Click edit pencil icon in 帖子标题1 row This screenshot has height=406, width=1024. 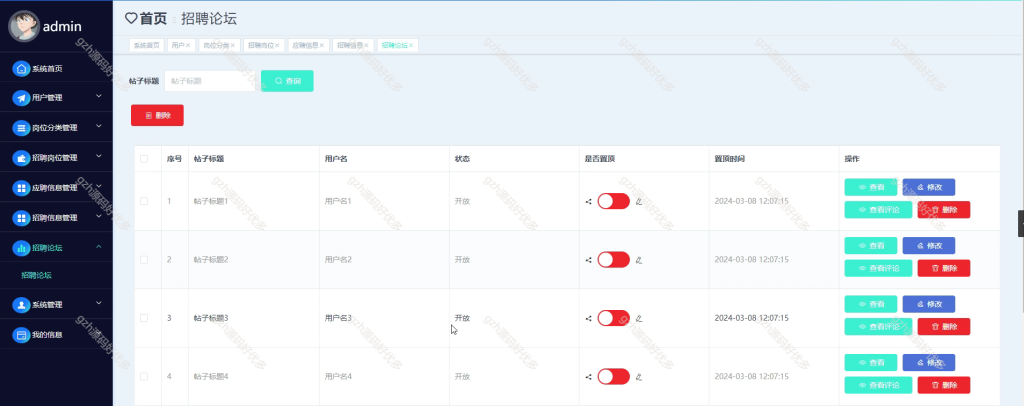[639, 202]
